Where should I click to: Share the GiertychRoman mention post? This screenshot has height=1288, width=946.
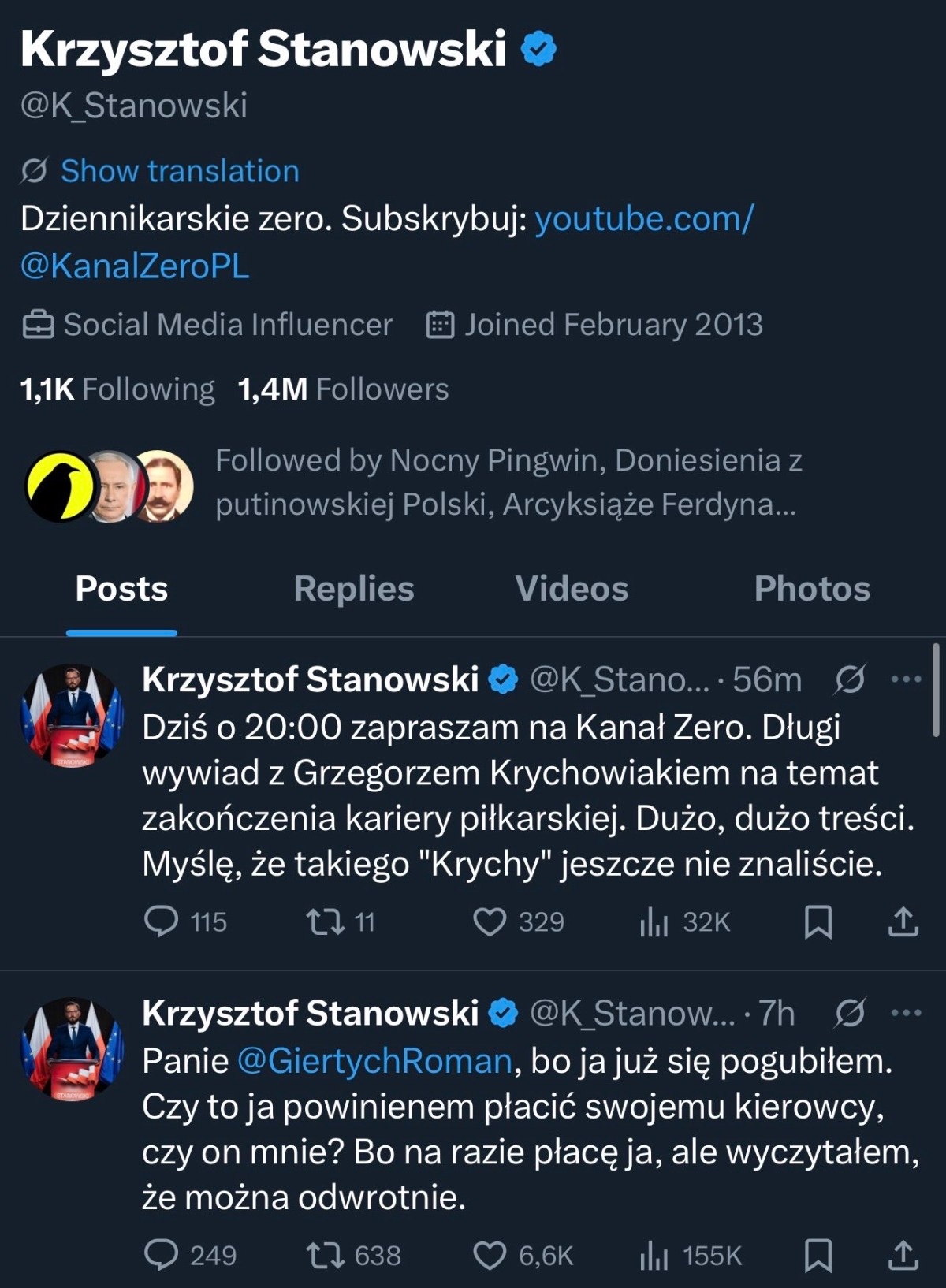[x=903, y=1255]
